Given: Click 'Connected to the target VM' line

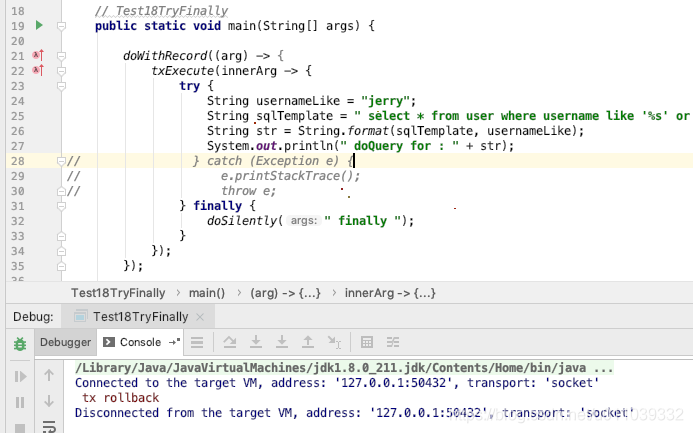Looking at the screenshot, I should (x=337, y=383).
